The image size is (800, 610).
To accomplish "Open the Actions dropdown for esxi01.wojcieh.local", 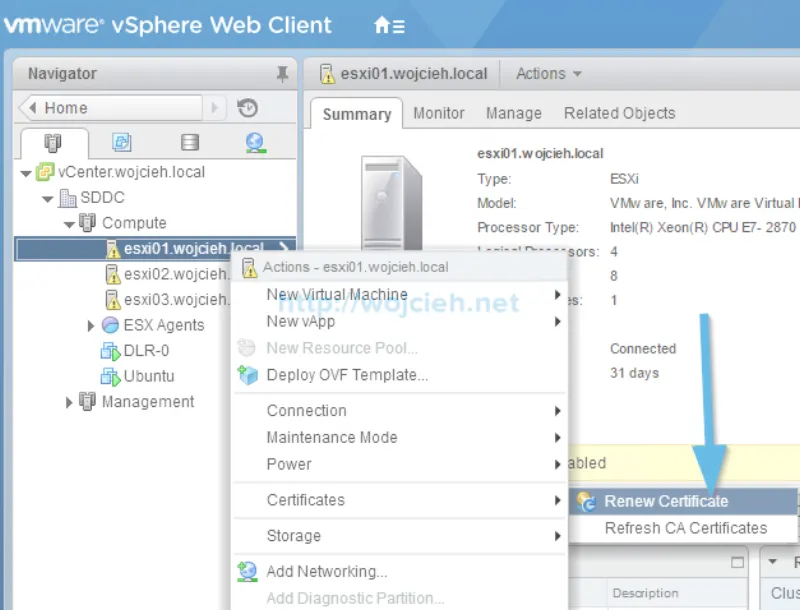I will tap(547, 73).
